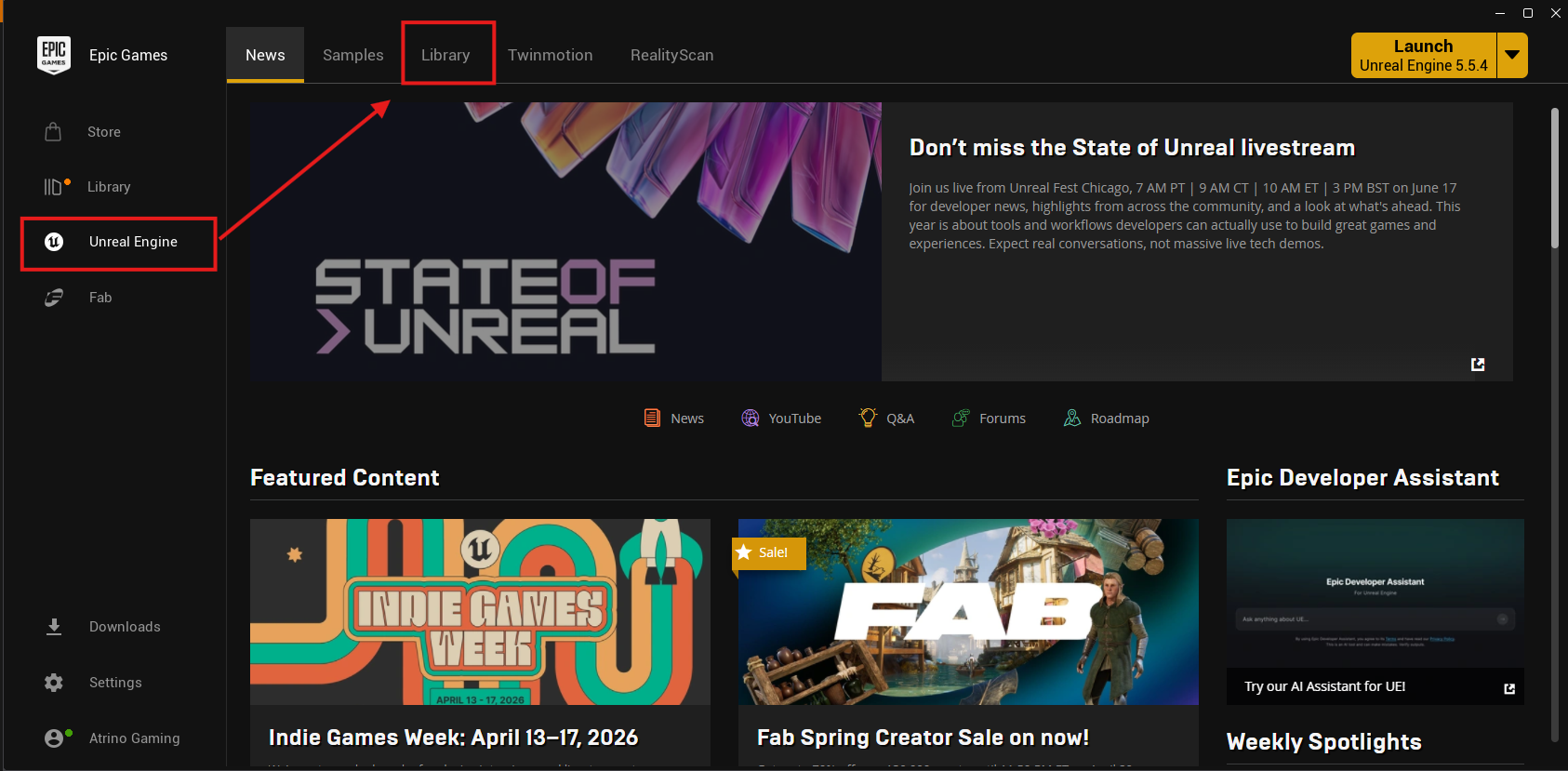
Task: Click the 'Epic Developer Assistant' heading
Action: pos(1362,478)
